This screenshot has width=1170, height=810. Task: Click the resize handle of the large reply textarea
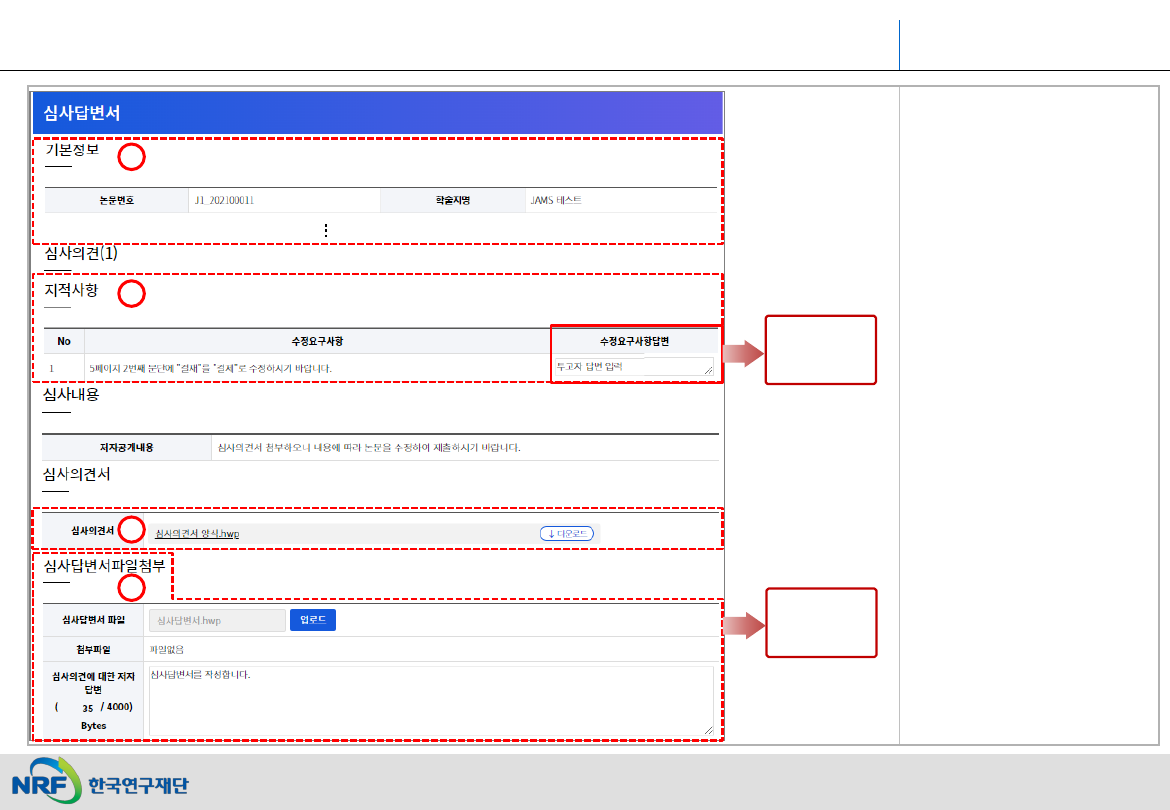coord(710,731)
